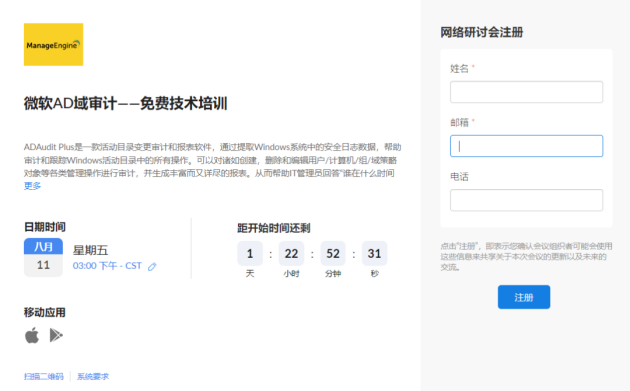Click the 03:00 下午 - CST time link
The width and height of the screenshot is (630, 391).
coord(107,266)
